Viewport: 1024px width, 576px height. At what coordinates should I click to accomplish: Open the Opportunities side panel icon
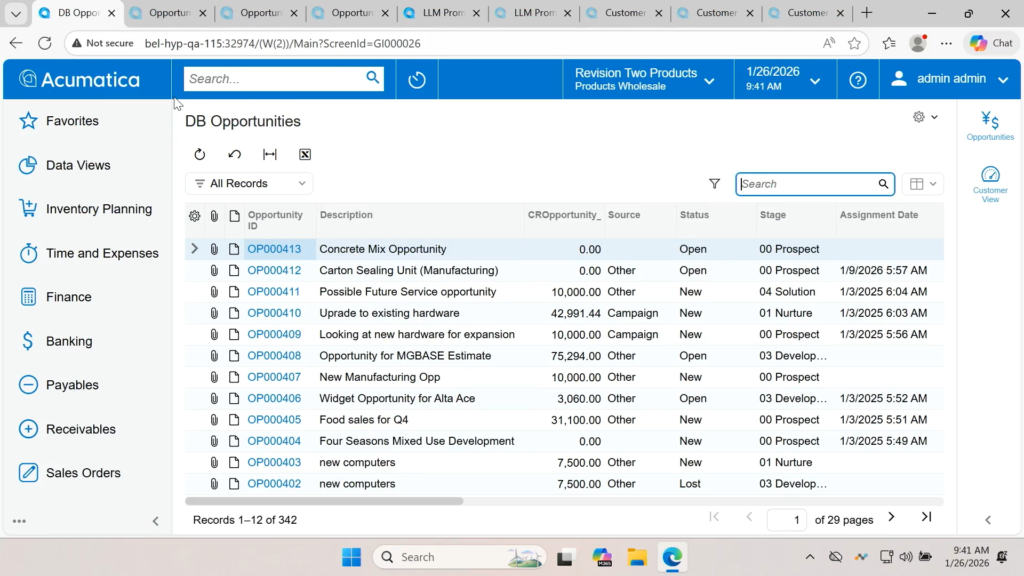[990, 126]
